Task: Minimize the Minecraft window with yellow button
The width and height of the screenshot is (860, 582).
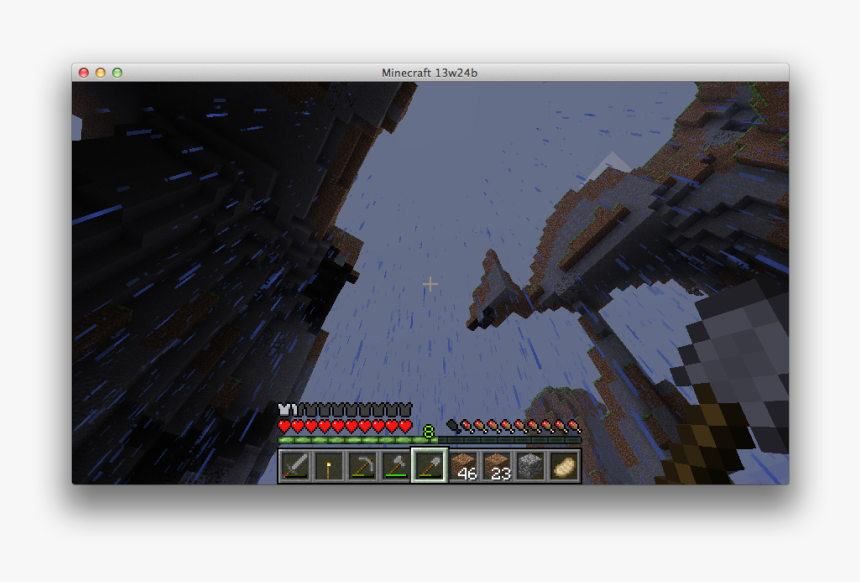Action: coord(100,72)
